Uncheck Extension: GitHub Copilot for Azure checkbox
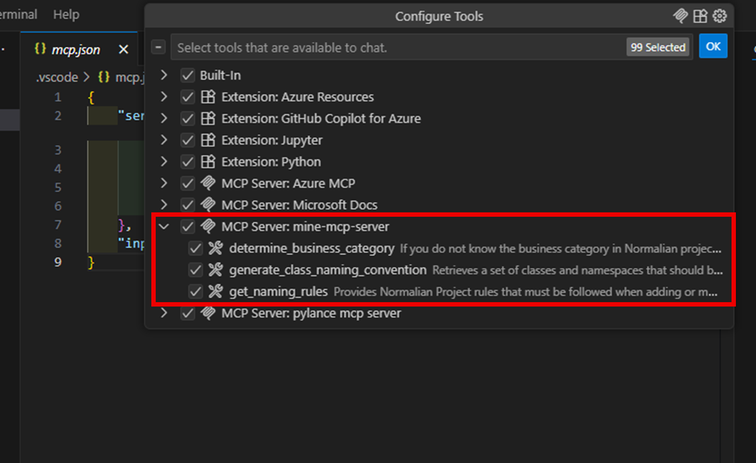 click(187, 119)
